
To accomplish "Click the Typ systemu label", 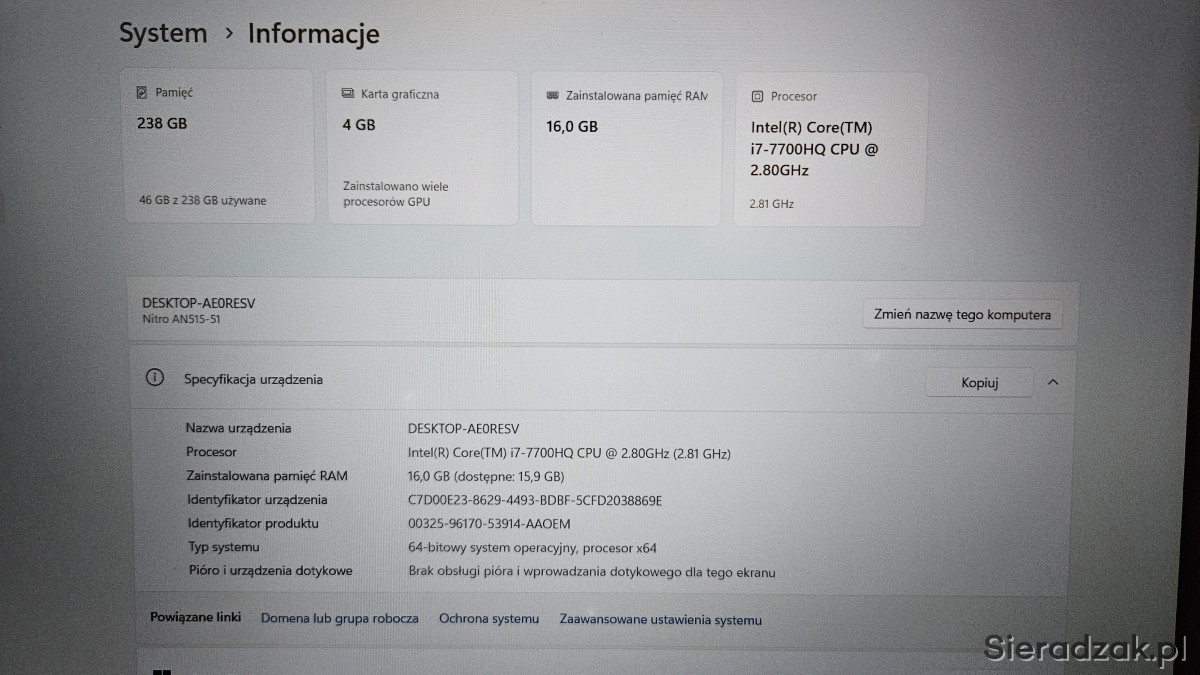I will pos(223,547).
